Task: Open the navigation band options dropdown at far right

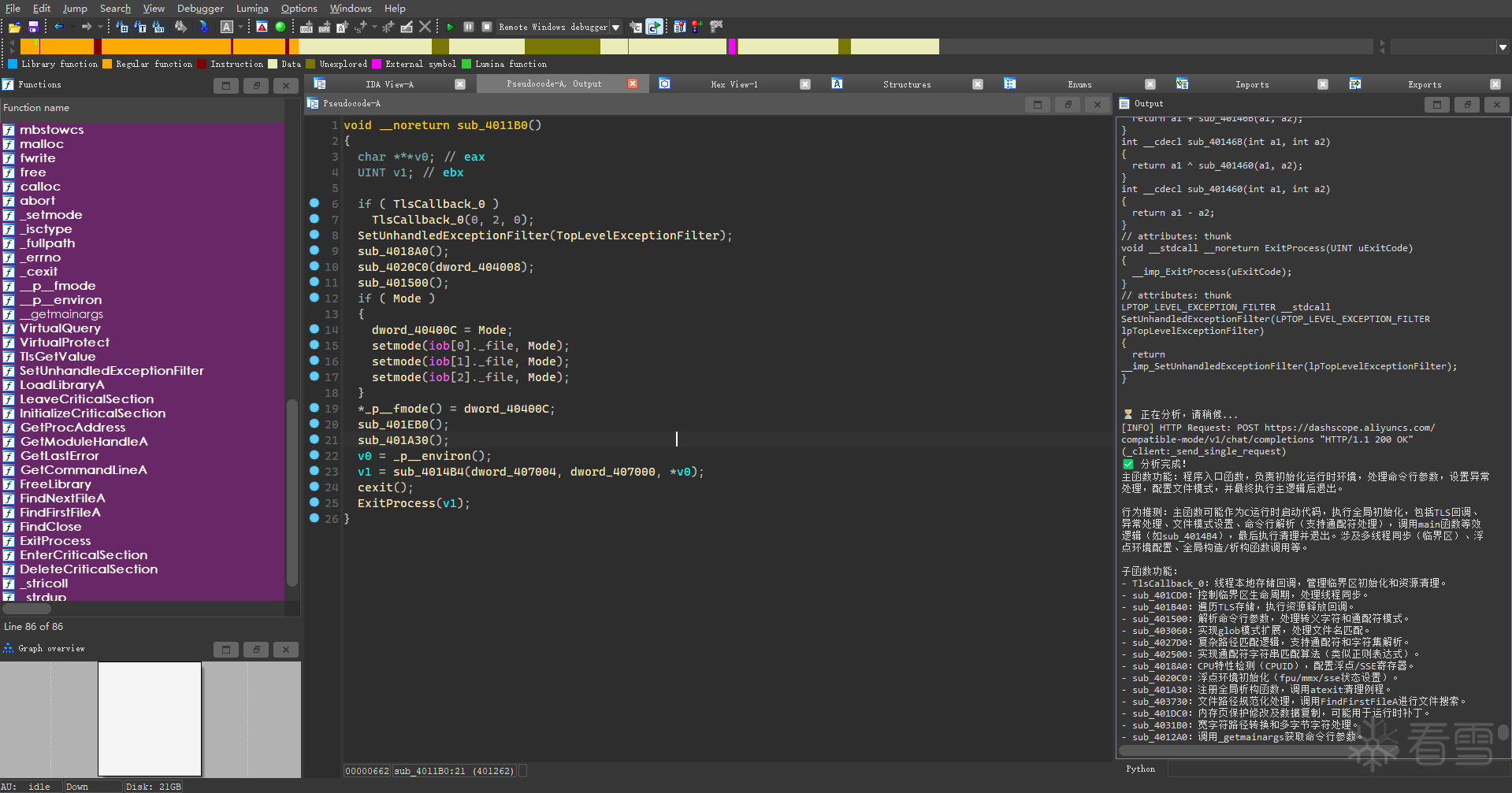Action: click(1503, 47)
